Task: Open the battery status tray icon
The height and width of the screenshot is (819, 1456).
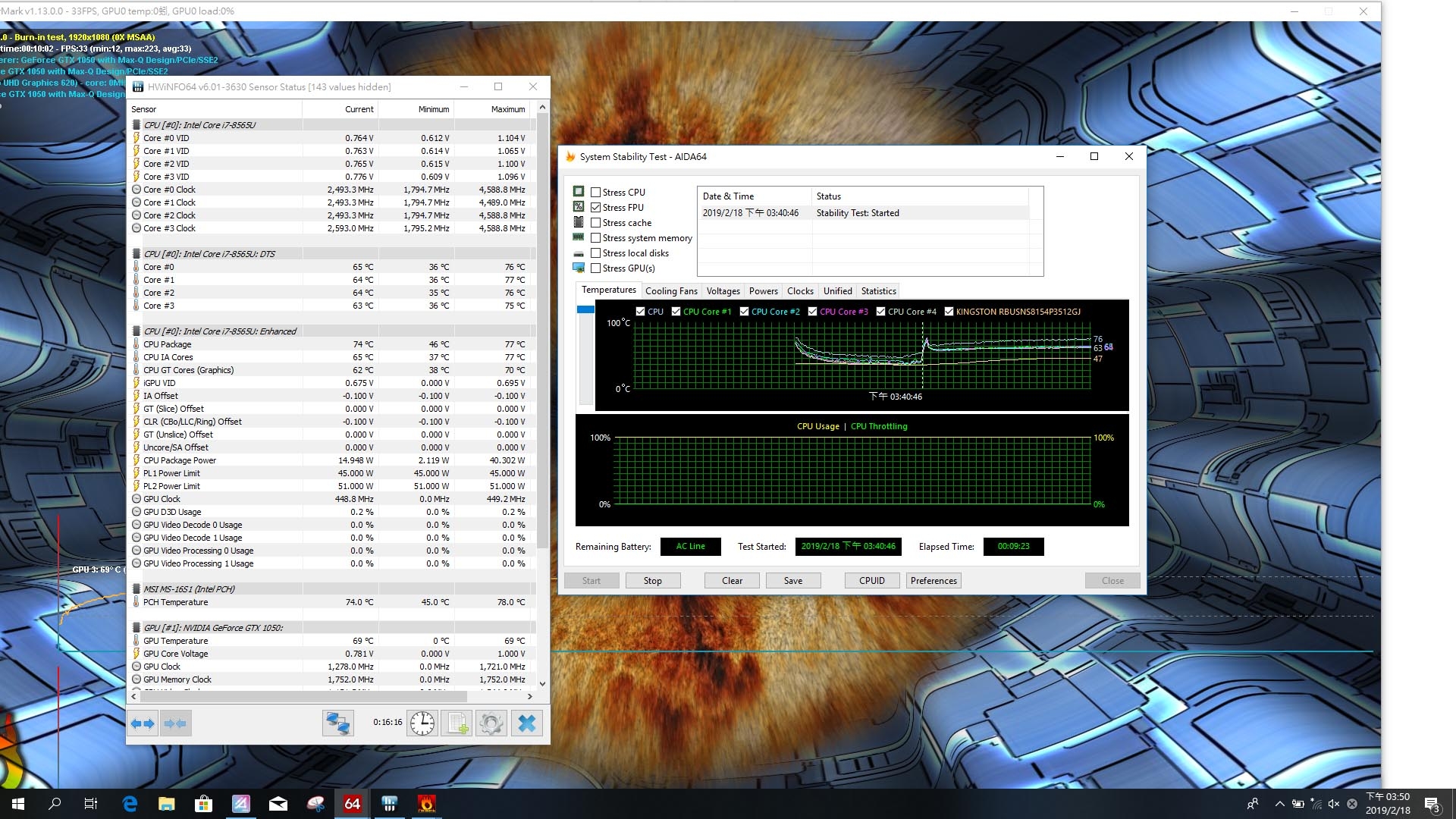Action: click(x=1298, y=804)
